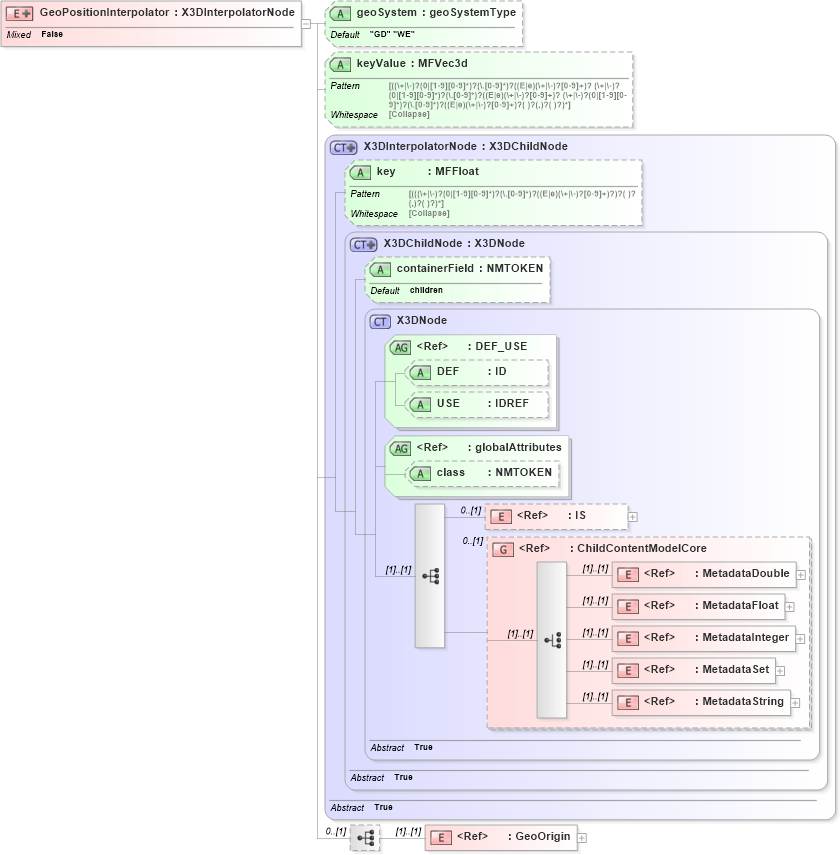Click the ChildContentModelCore choice compositor icon
The image size is (840, 855).
click(552, 640)
